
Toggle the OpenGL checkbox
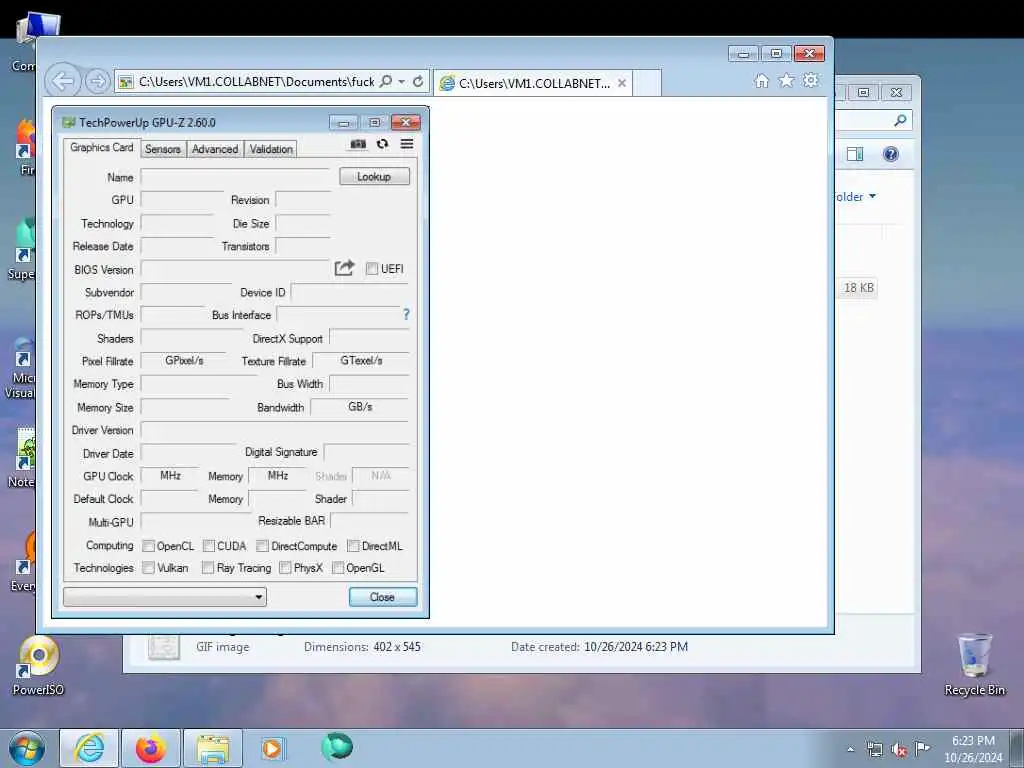338,568
